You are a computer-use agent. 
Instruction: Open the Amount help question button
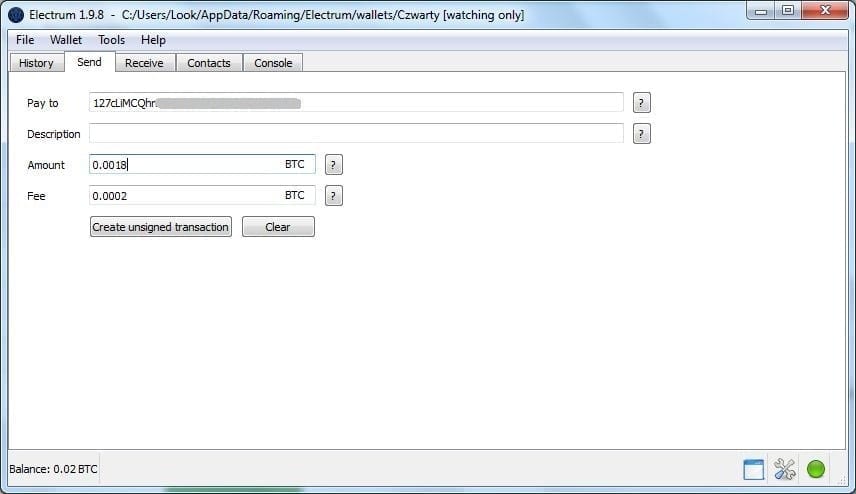click(334, 165)
